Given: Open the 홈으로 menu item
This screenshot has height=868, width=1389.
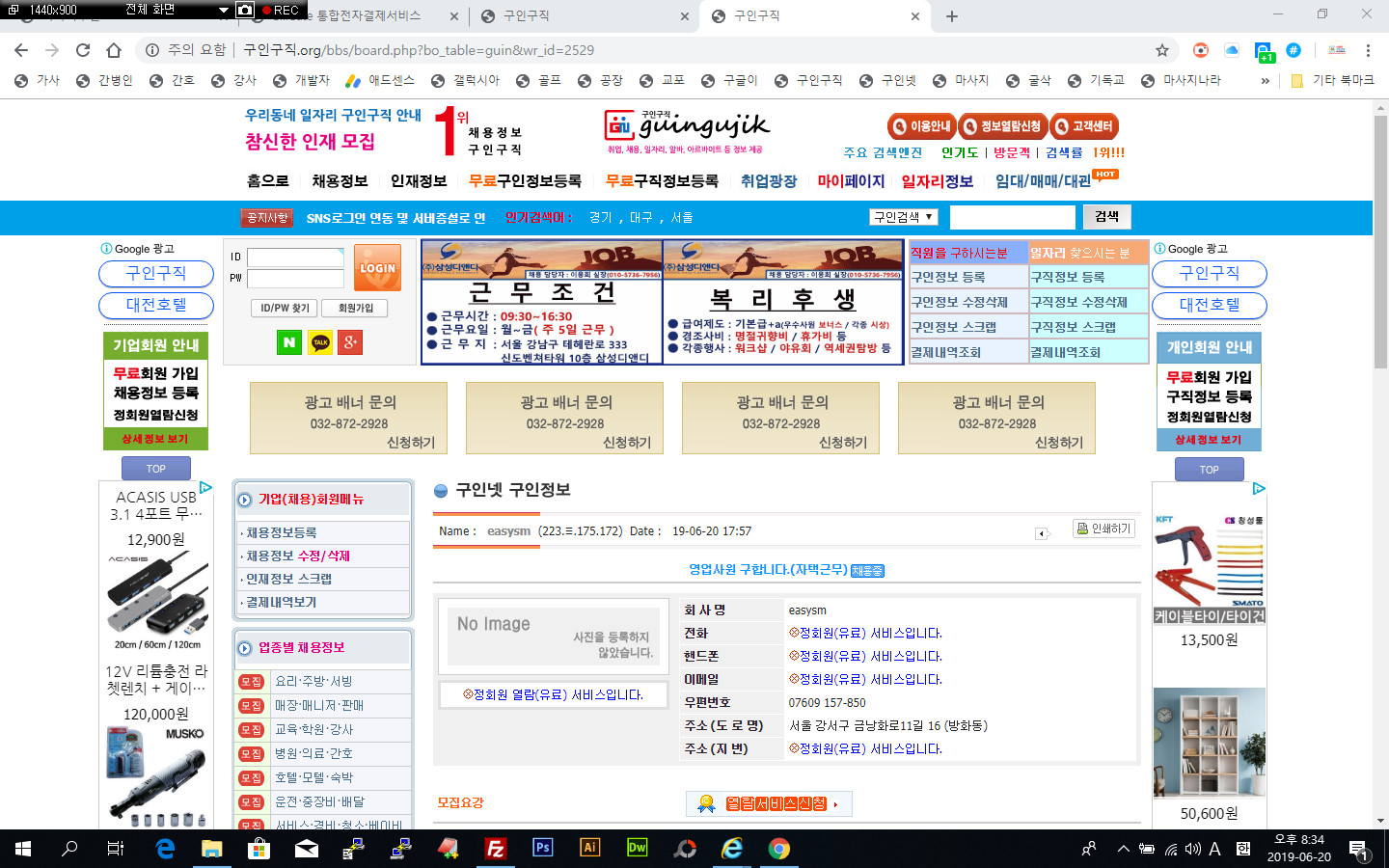Looking at the screenshot, I should click(x=267, y=180).
